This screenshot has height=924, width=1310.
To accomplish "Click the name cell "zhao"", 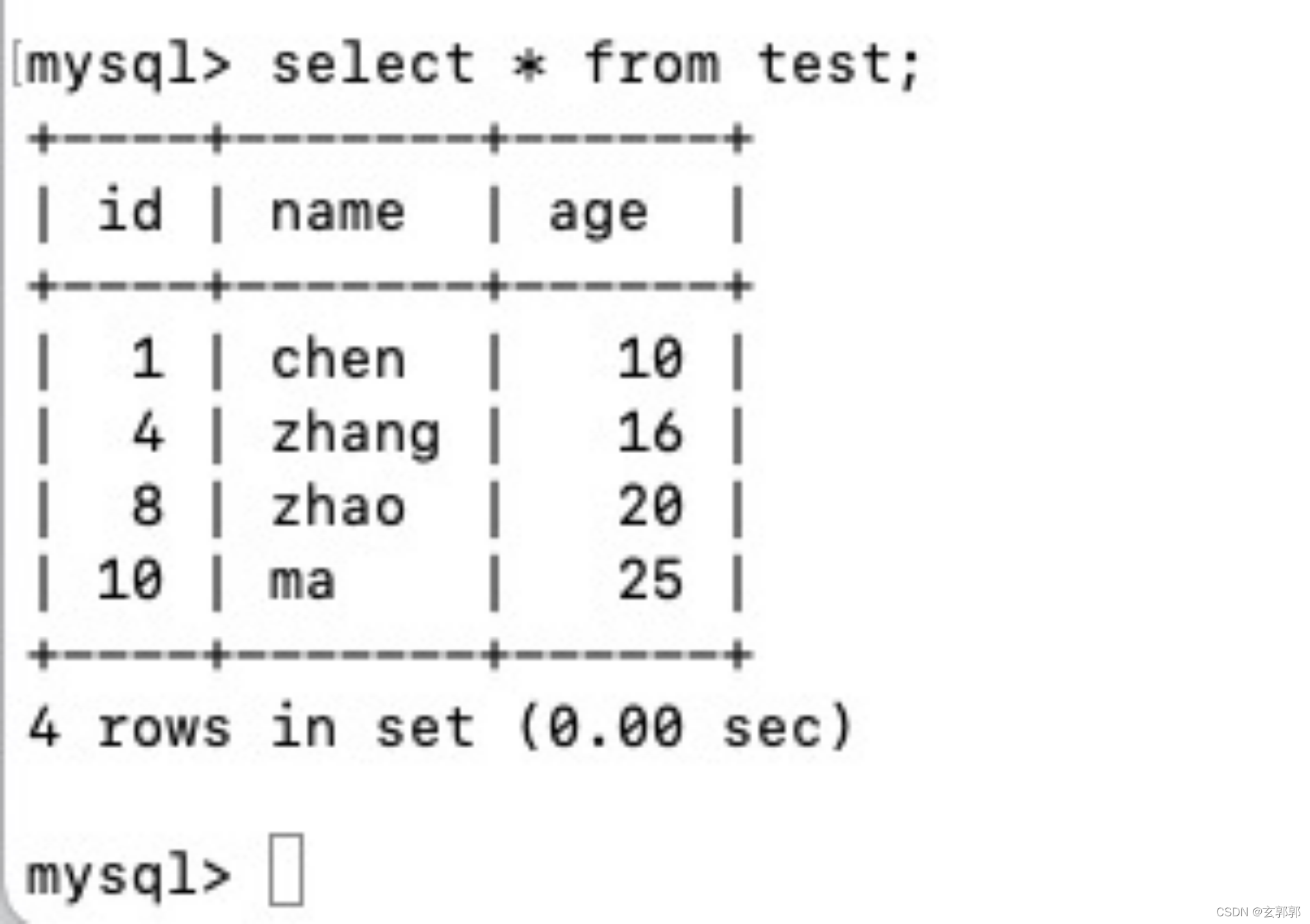I will [x=338, y=507].
